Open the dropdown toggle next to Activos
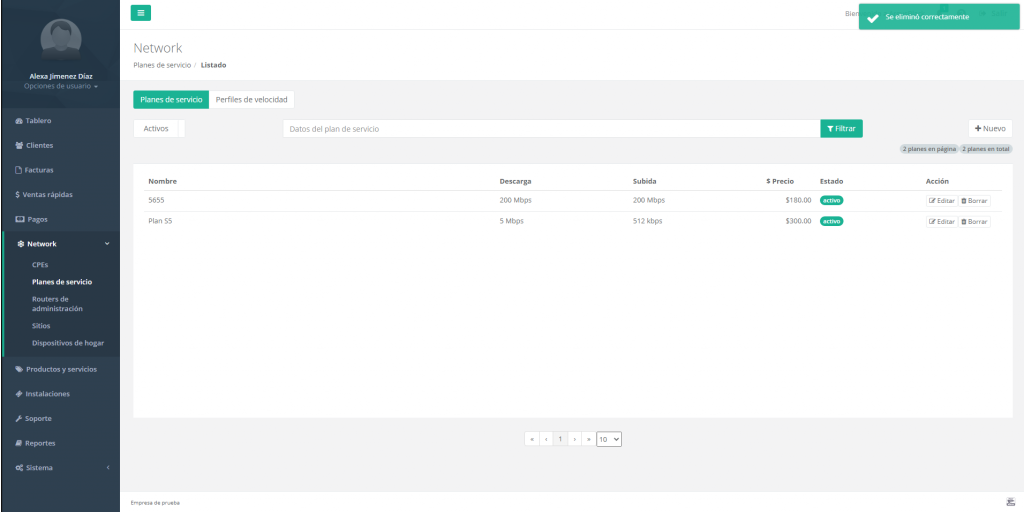The width and height of the screenshot is (1024, 512). click(x=182, y=129)
